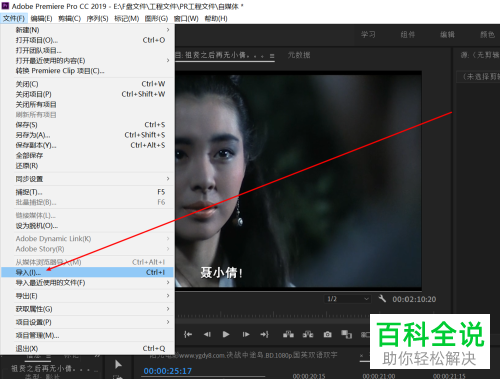Open the 序列(S) menu

coord(97,18)
